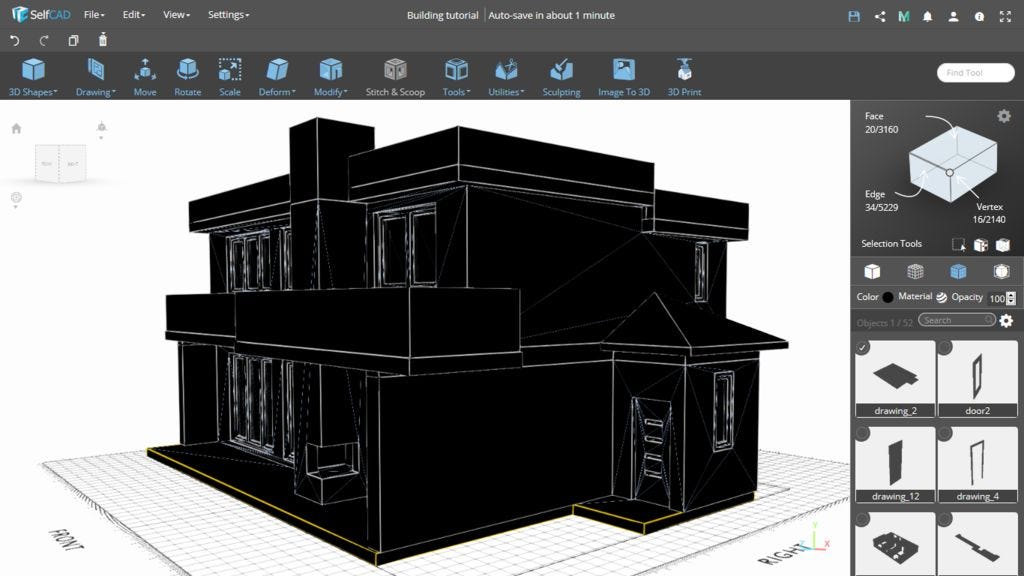Open the Scale tool

click(229, 75)
